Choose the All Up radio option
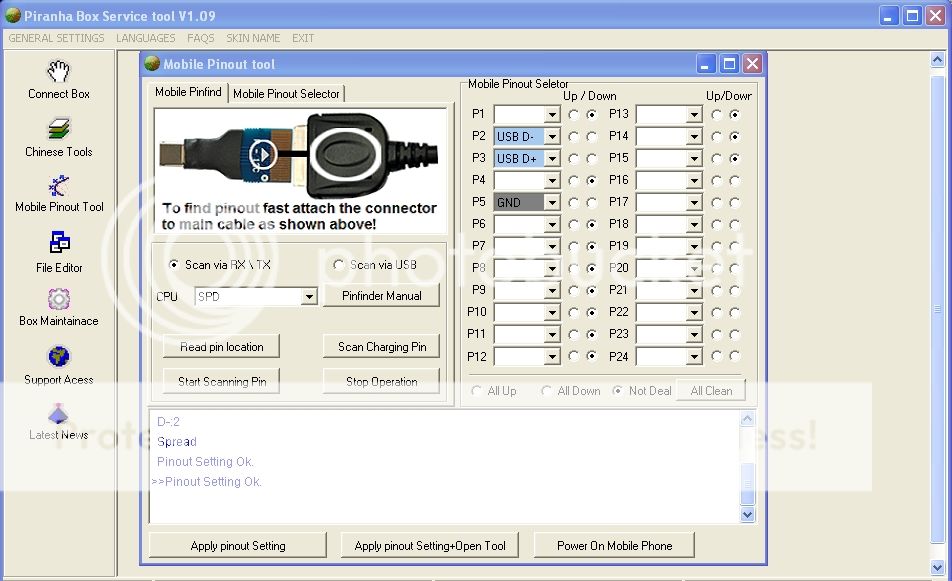 coord(477,391)
